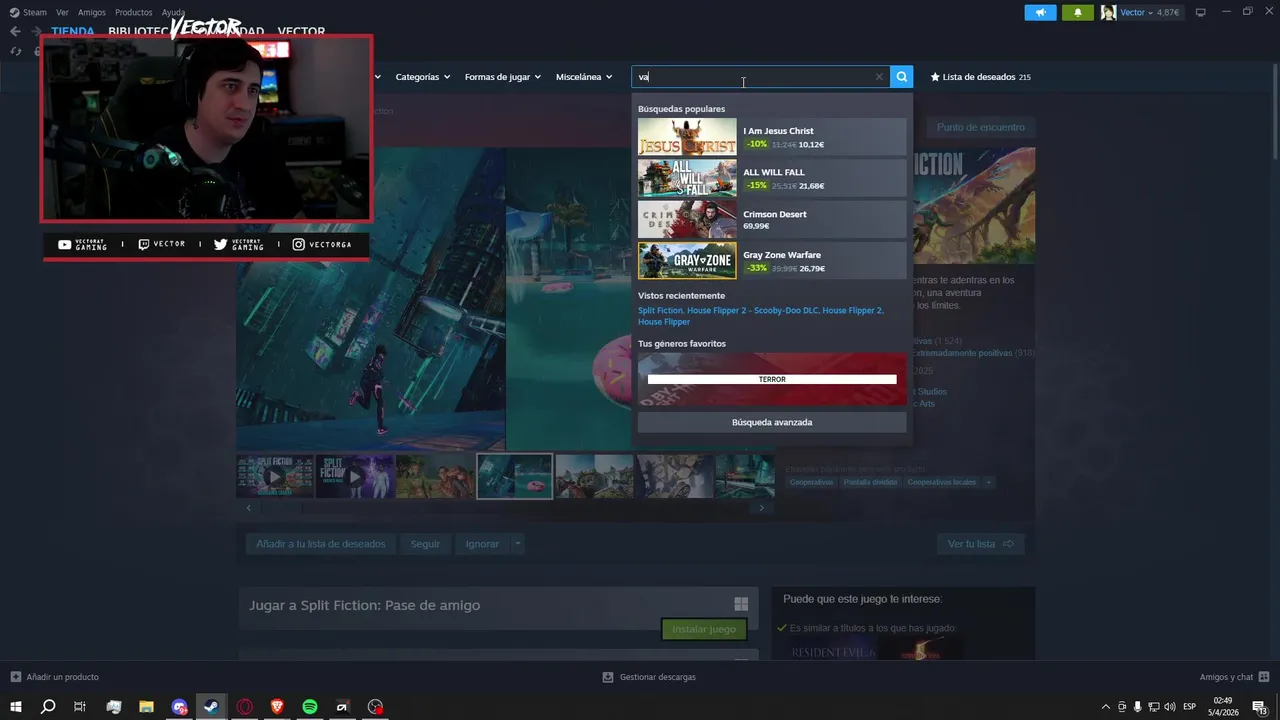
Task: Switch to the TIENDA tab
Action: pos(73,31)
